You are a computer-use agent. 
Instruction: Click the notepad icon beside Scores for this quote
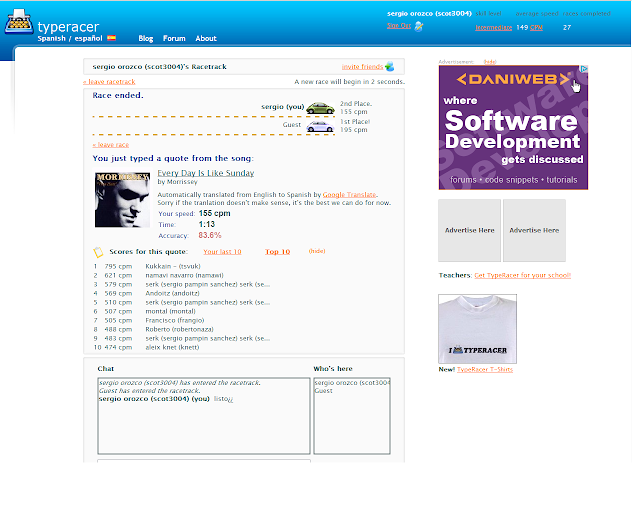pos(98,252)
